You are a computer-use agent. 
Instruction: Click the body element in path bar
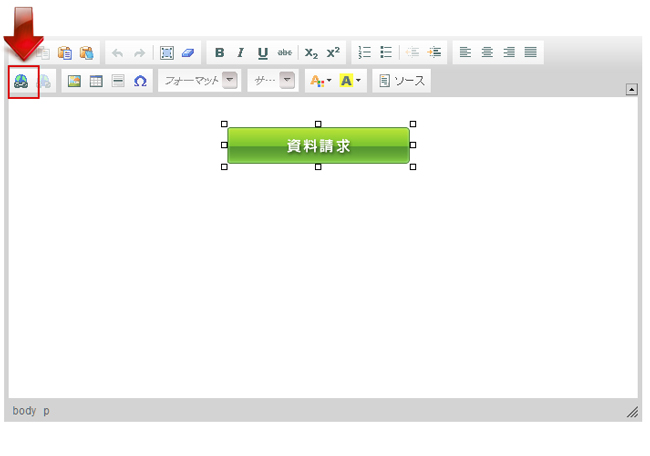pyautogui.click(x=24, y=411)
